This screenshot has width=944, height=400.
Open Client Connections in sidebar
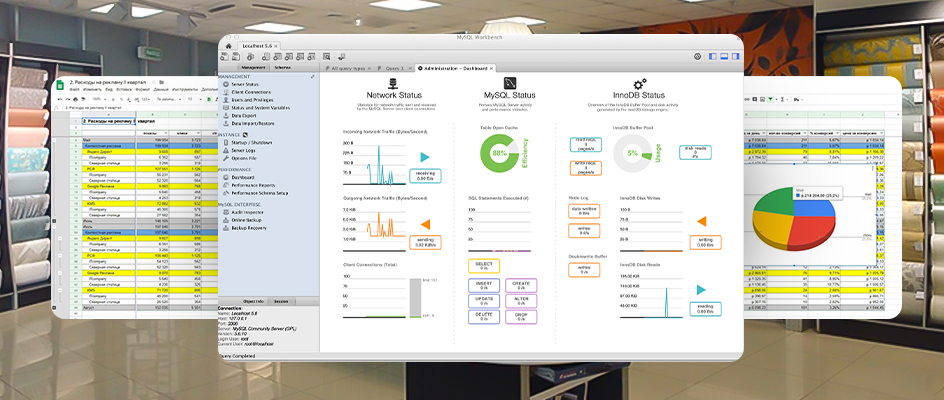pos(246,92)
